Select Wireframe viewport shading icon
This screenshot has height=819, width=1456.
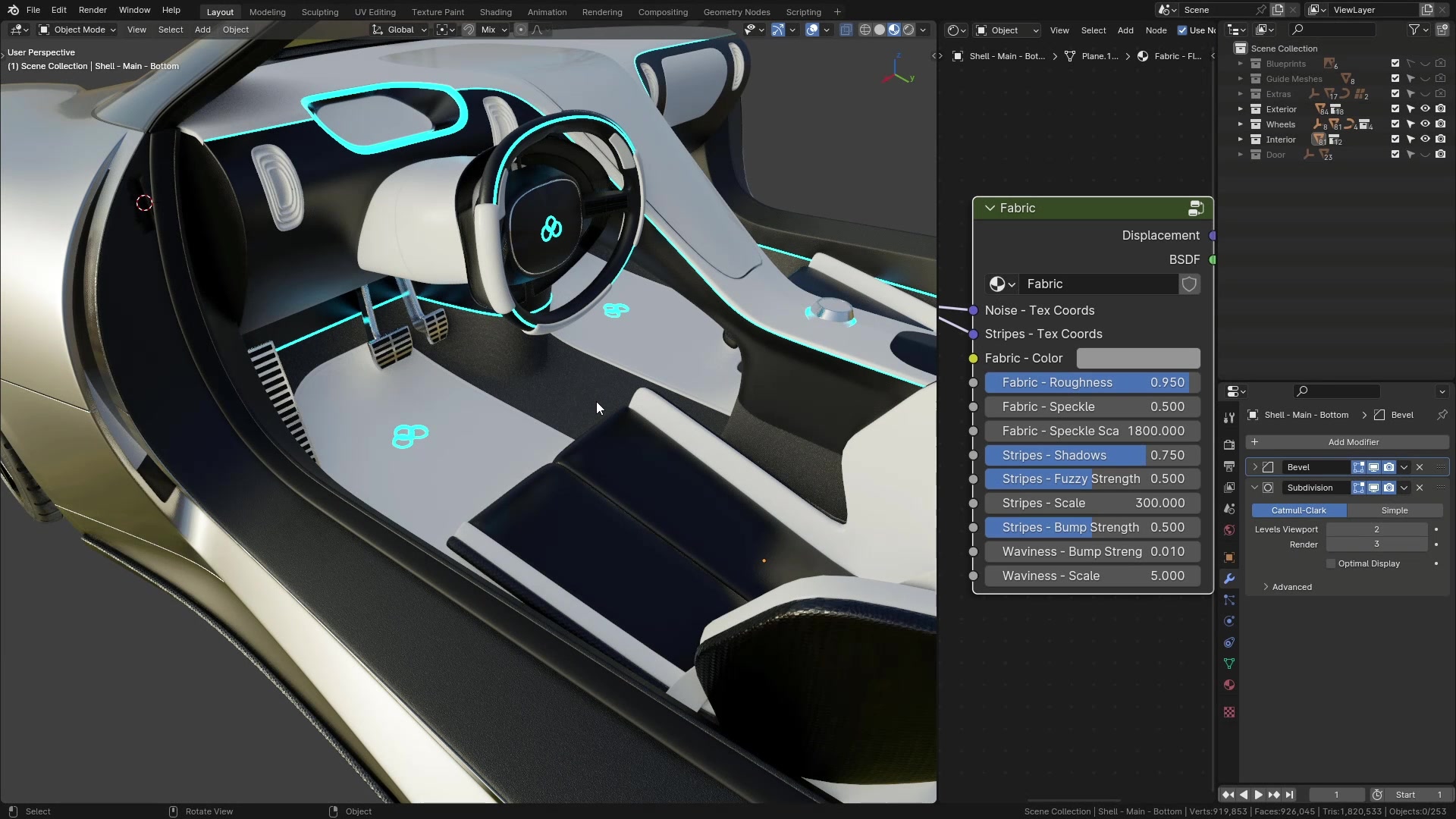coord(865,30)
